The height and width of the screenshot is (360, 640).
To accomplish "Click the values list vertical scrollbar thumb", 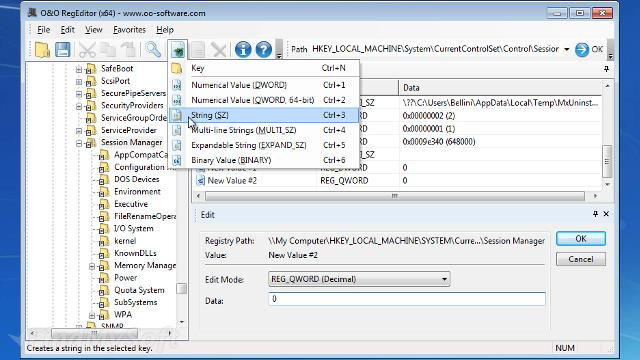I will coord(607,161).
